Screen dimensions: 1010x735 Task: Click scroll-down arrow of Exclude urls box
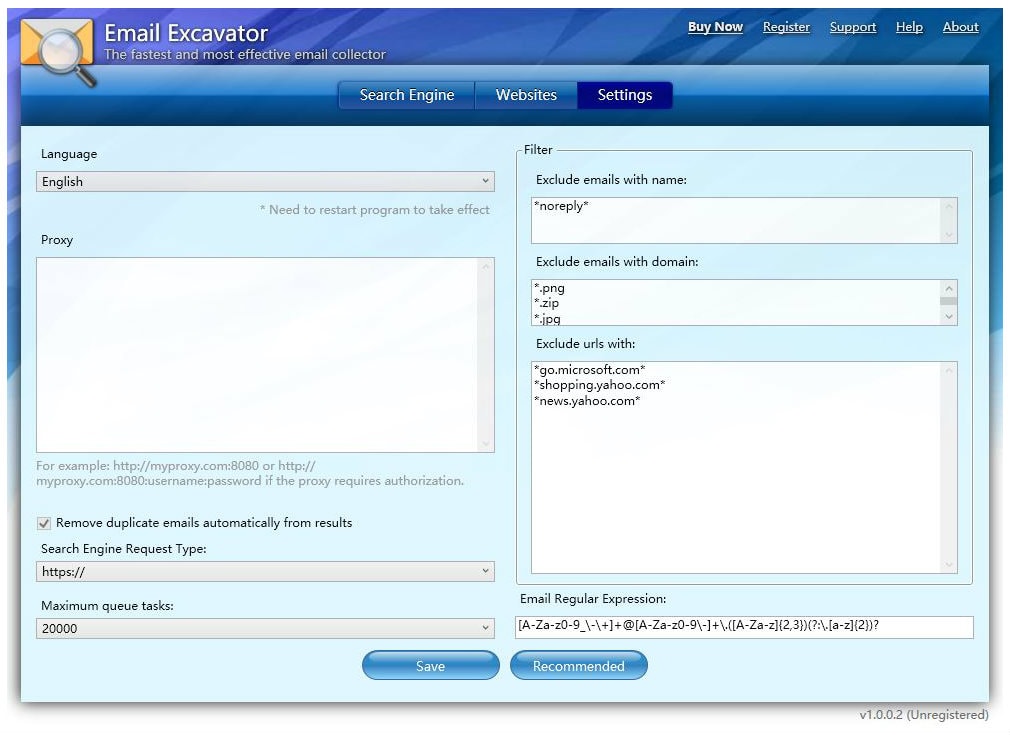pos(948,565)
